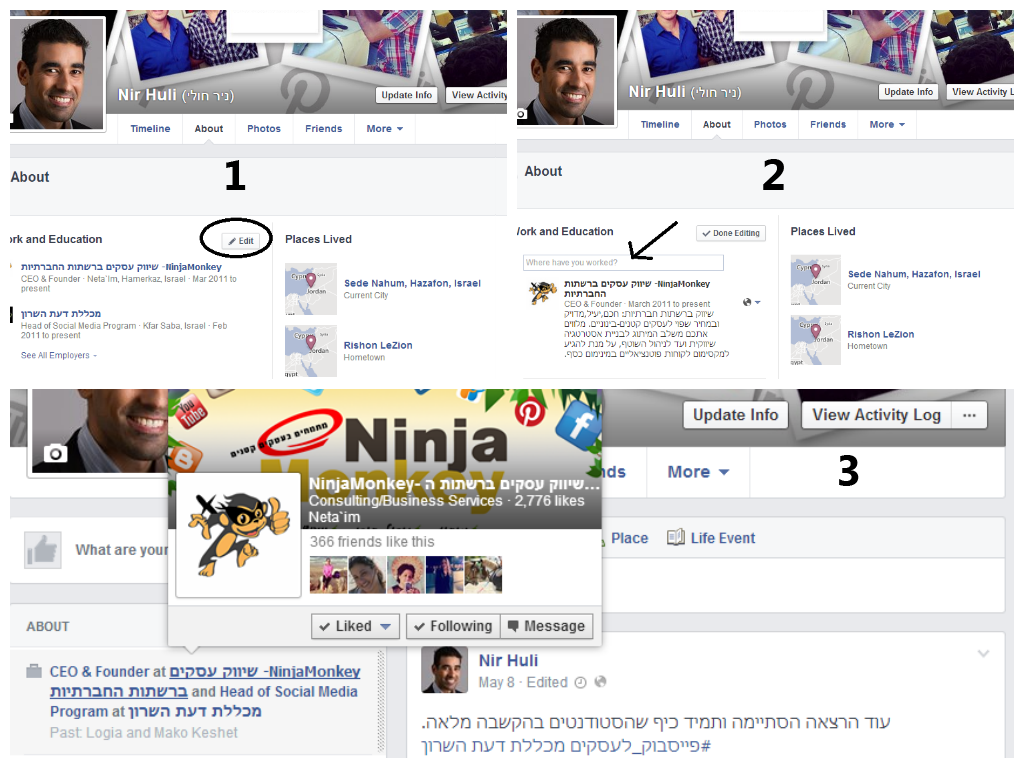The width and height of the screenshot is (1024, 768).
Task: Open the three-dots menu next to View Activity Log
Action: (x=969, y=415)
